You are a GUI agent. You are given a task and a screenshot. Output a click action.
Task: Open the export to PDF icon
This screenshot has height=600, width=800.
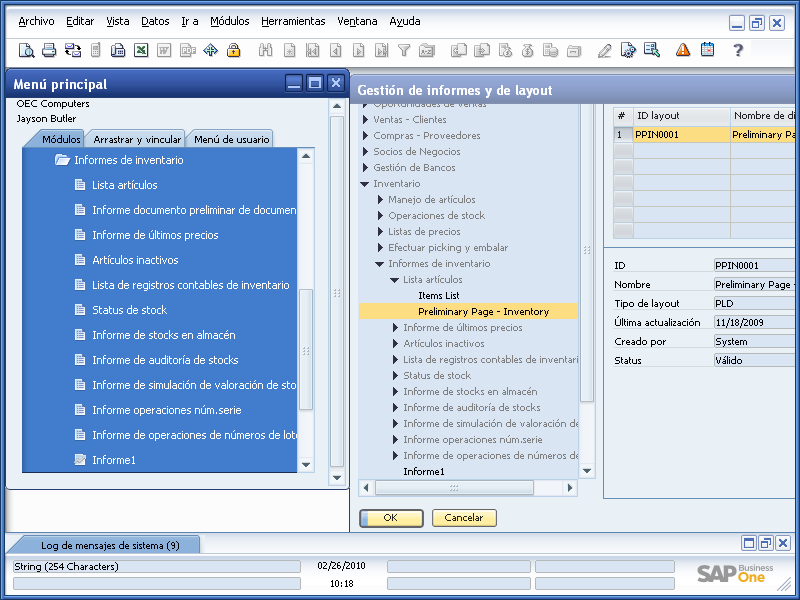click(x=188, y=49)
